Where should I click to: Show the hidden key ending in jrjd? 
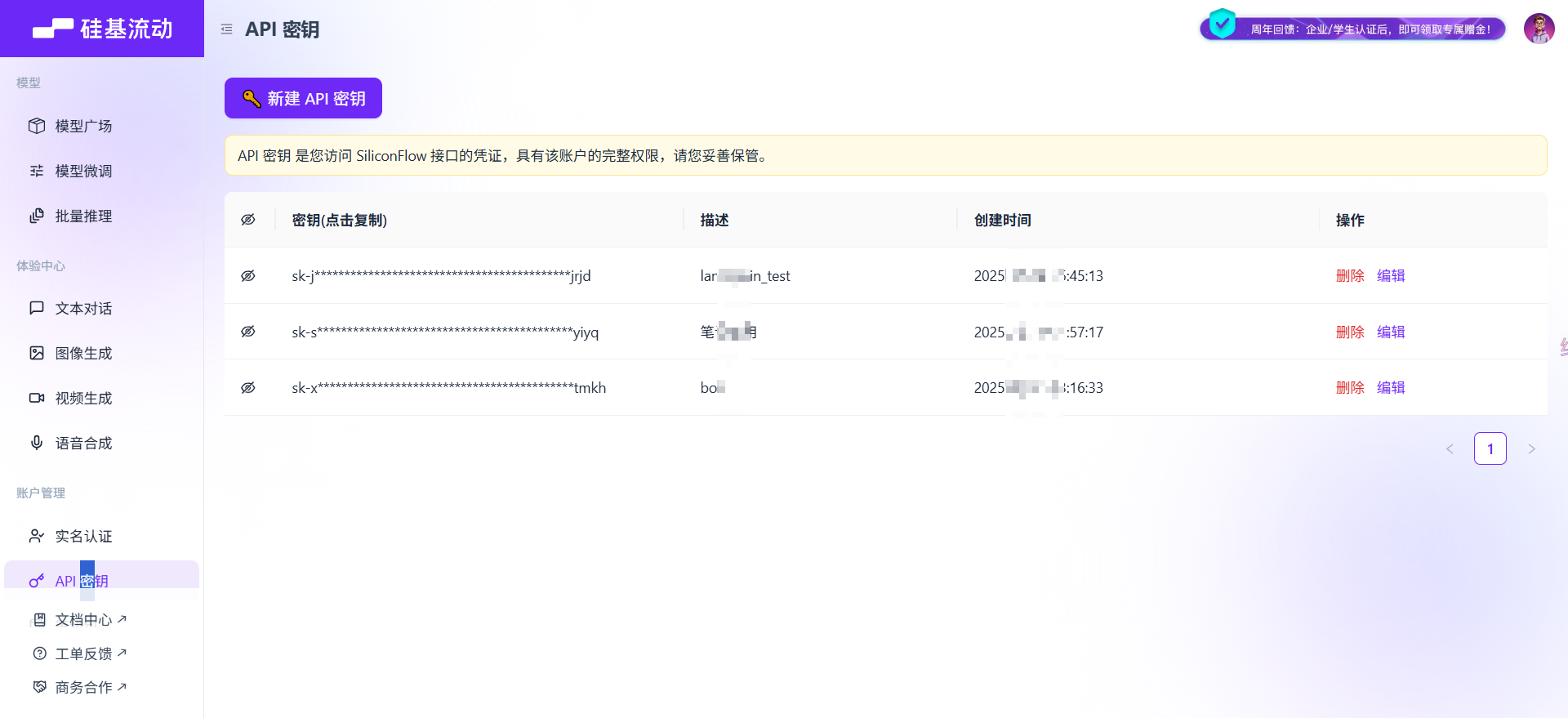(248, 276)
